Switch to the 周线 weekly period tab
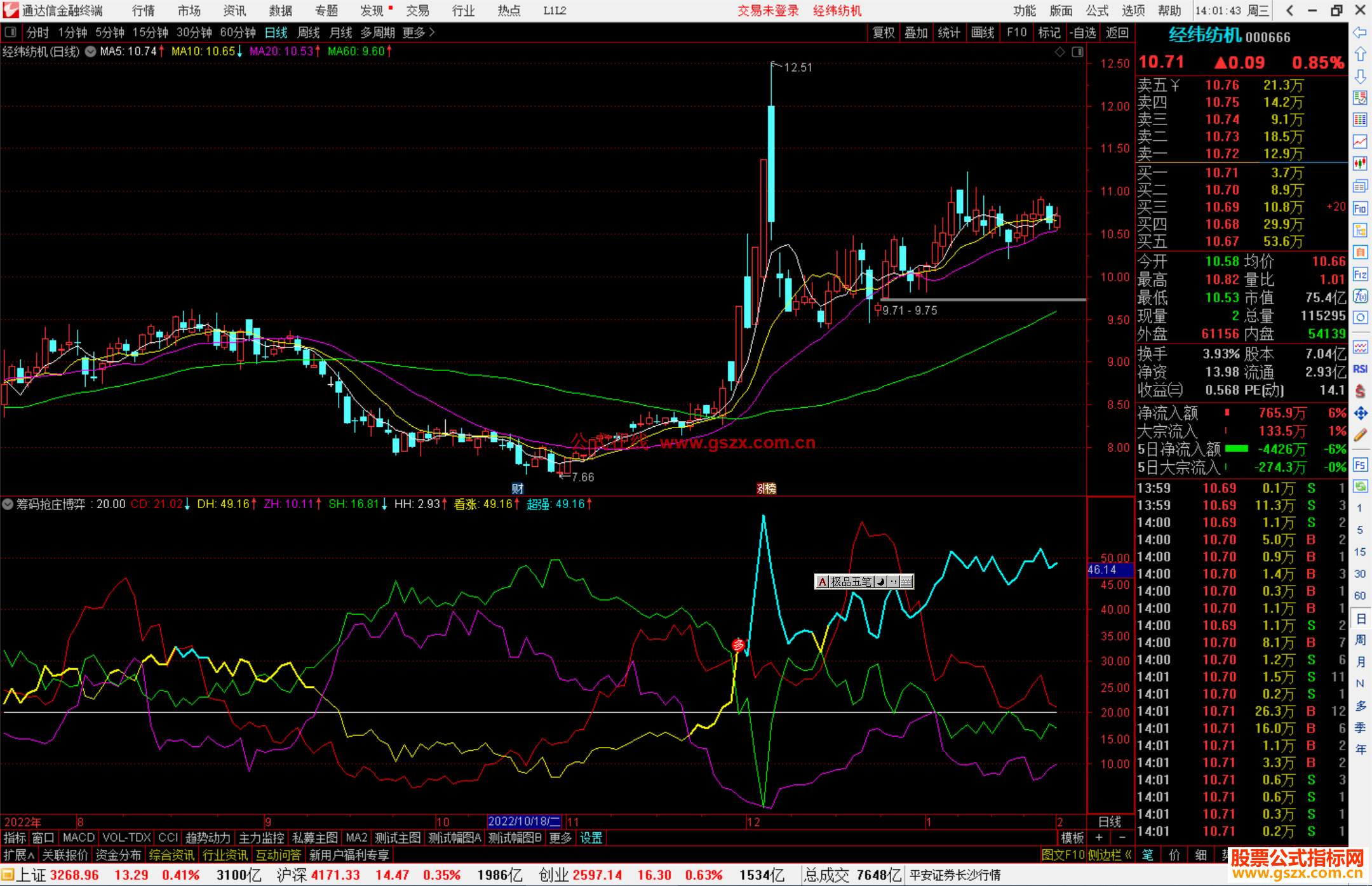 309,32
